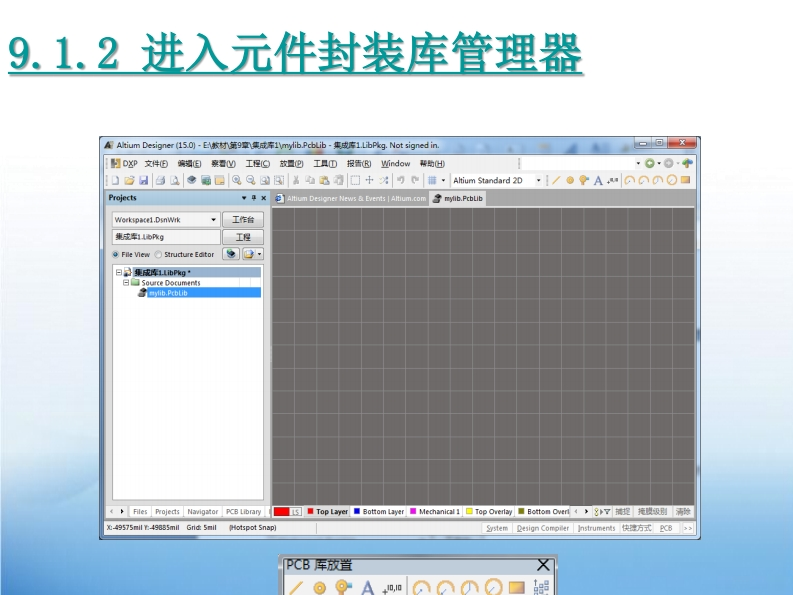This screenshot has height=595, width=793.
Task: Switch to the Navigator panel tab
Action: [x=202, y=512]
